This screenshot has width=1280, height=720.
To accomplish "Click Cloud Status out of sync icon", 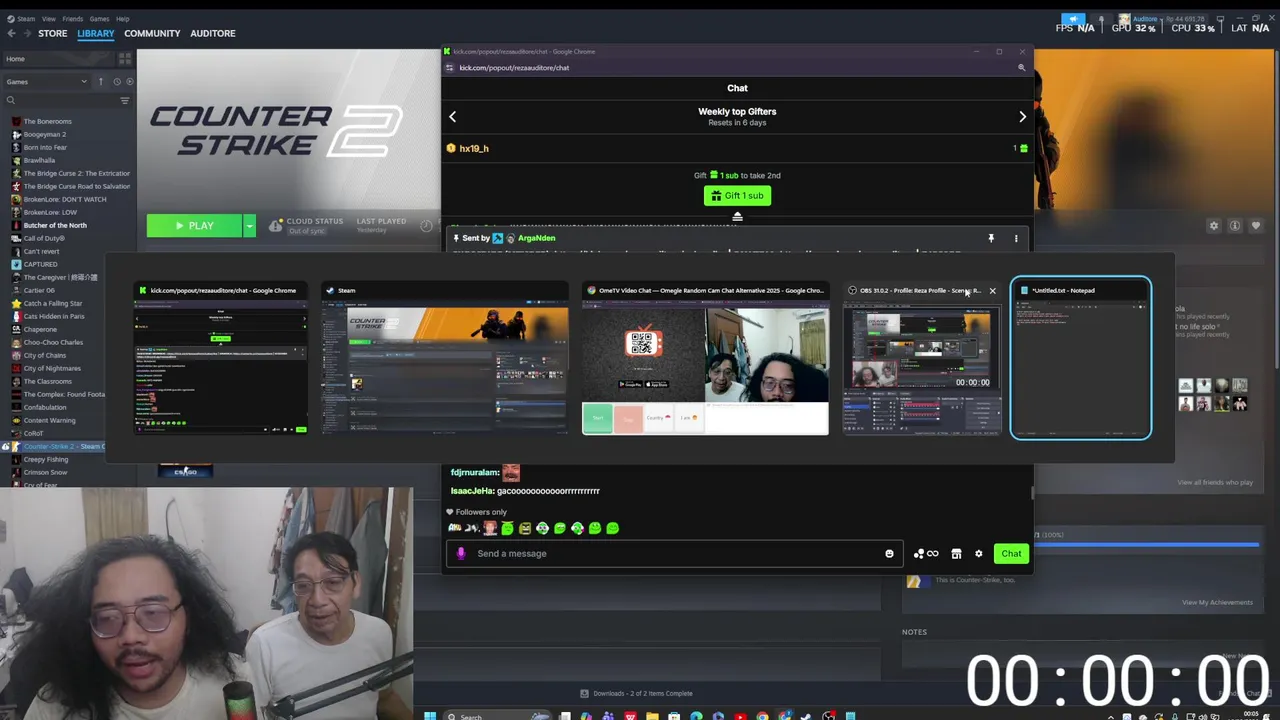I will point(276,226).
